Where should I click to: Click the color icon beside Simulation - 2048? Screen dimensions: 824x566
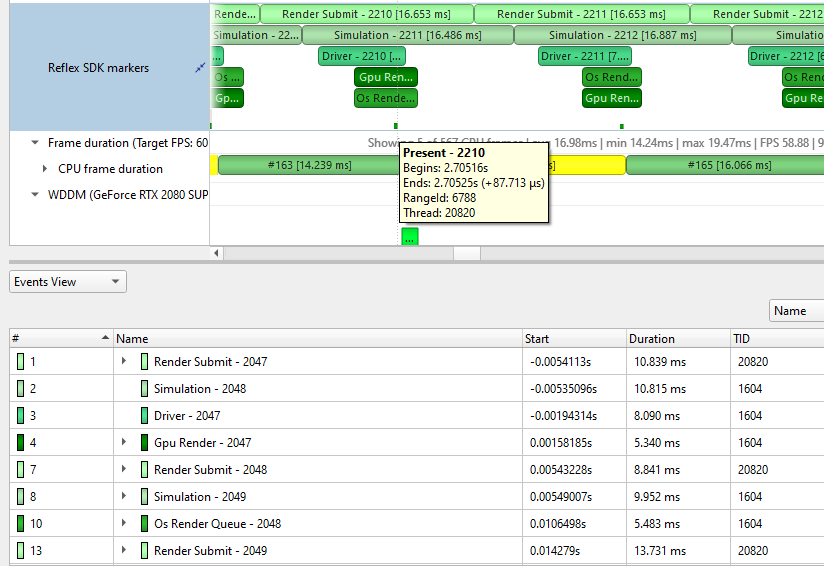144,389
